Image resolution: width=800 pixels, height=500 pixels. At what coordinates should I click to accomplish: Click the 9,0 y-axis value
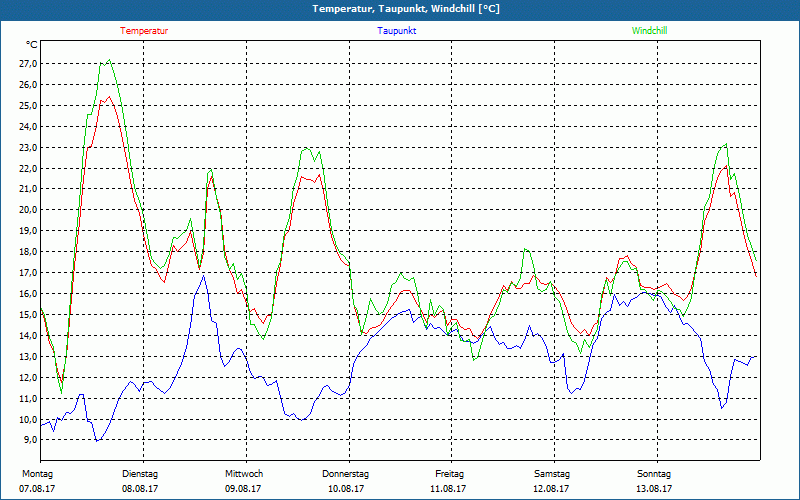(x=30, y=439)
